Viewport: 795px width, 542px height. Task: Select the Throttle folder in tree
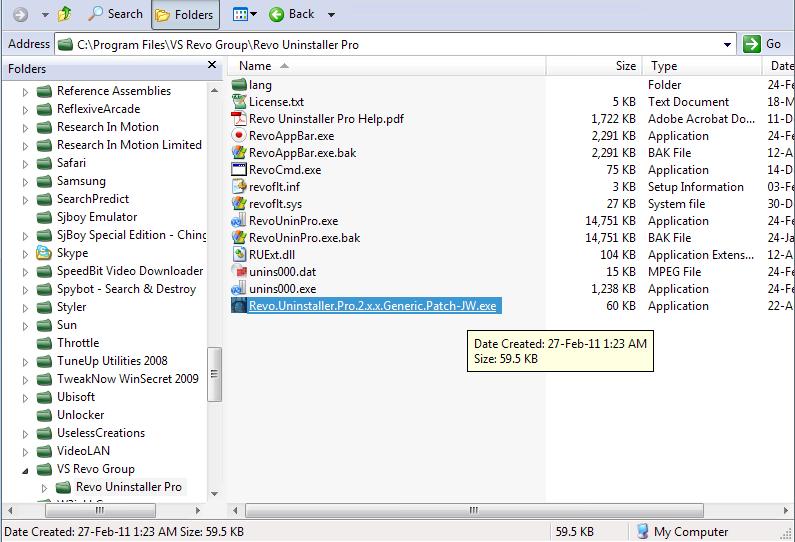click(x=78, y=343)
